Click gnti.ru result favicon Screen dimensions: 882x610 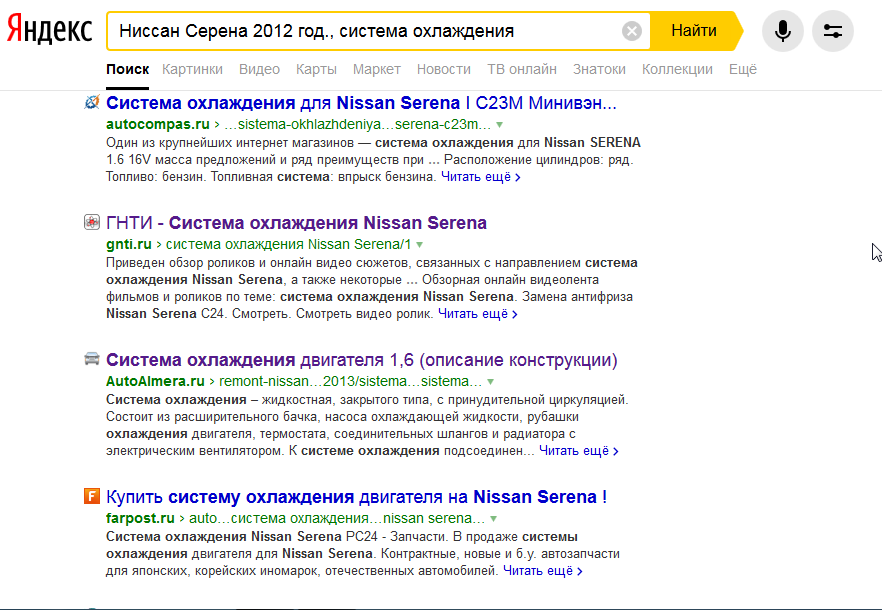coord(92,222)
